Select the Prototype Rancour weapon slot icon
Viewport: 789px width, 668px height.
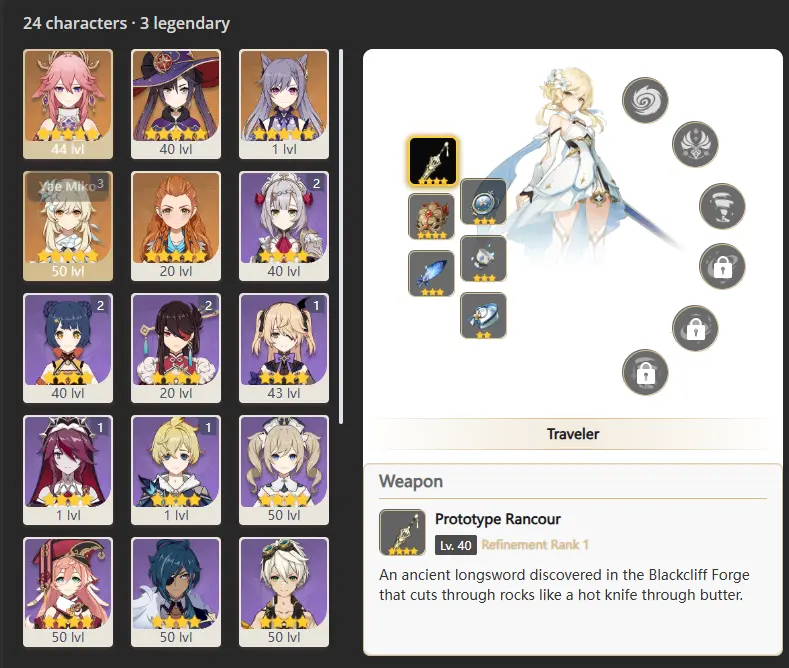(433, 161)
